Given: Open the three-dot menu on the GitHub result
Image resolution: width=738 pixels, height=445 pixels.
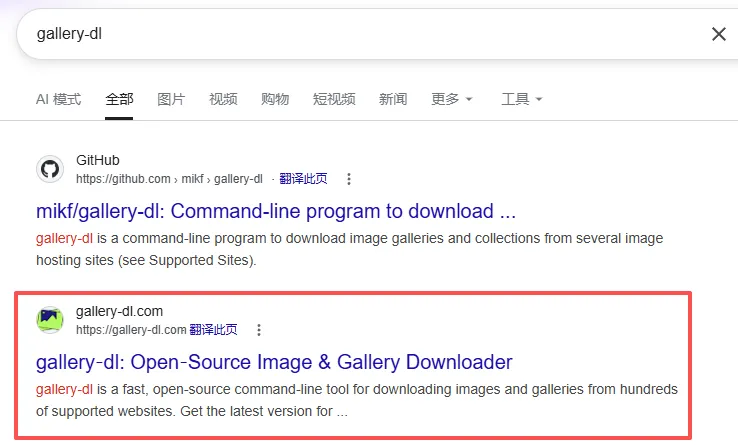Looking at the screenshot, I should tap(349, 179).
